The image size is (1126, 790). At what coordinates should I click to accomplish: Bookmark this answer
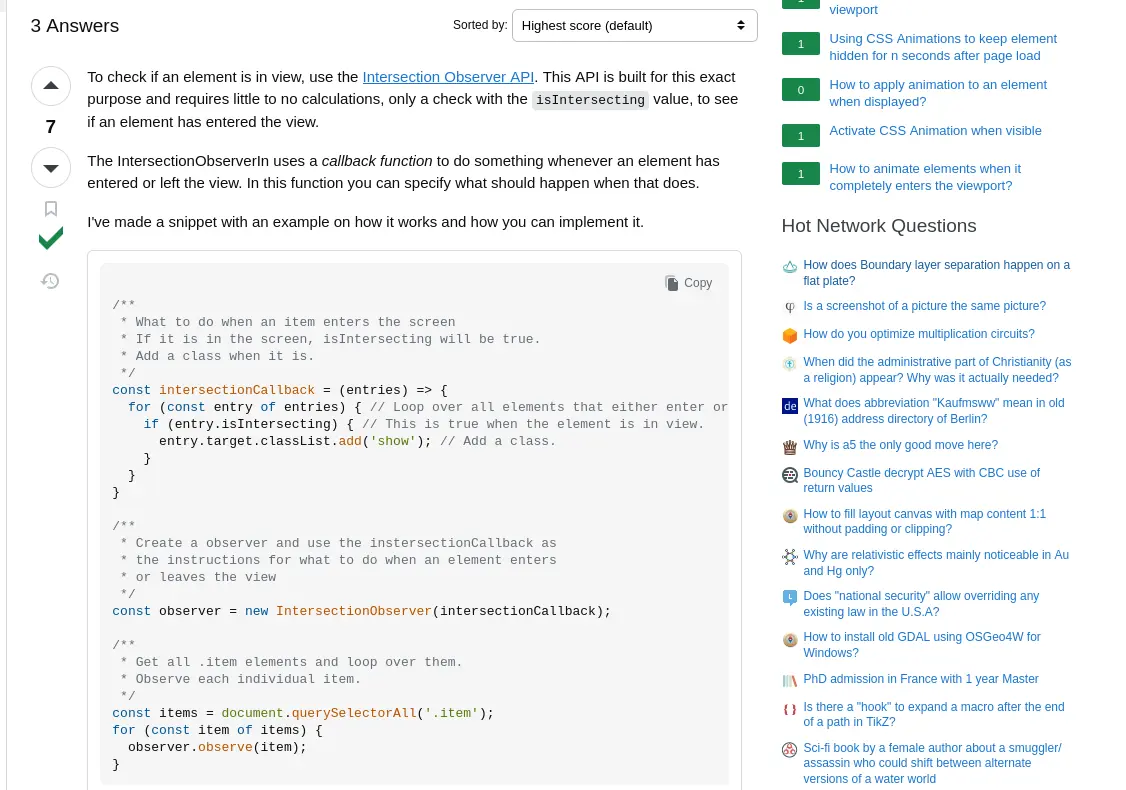(x=50, y=208)
